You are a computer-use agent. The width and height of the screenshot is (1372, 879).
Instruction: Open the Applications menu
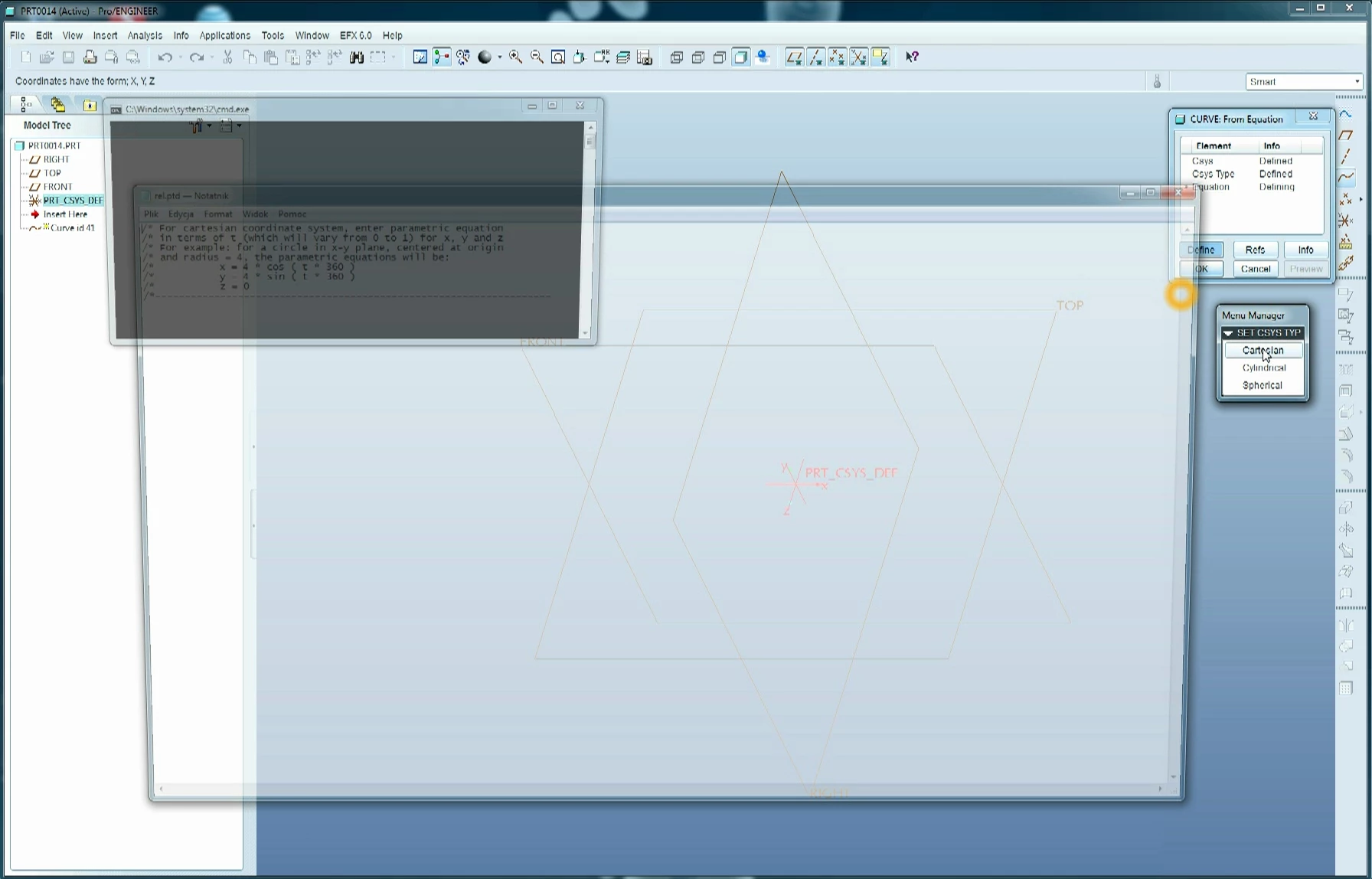[x=224, y=35]
